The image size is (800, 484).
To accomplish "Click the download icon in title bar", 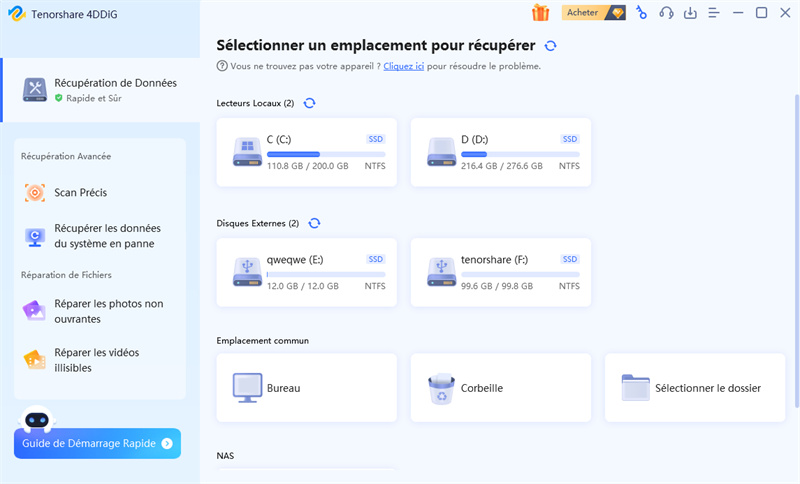I will pos(690,13).
